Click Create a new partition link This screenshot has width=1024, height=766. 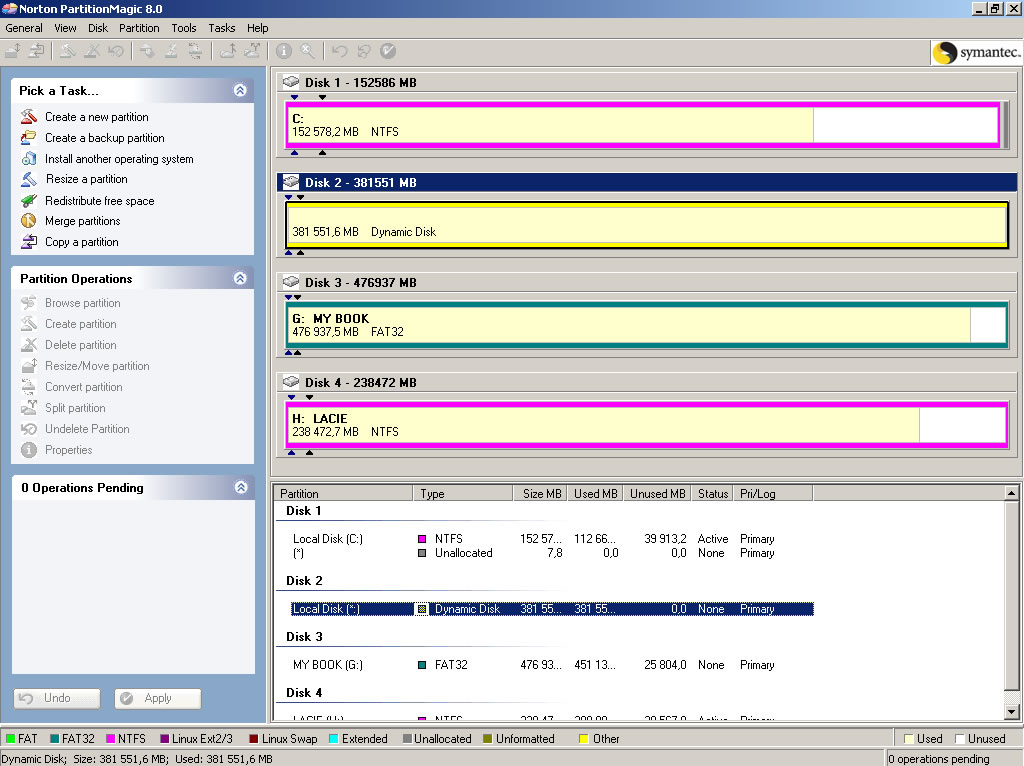click(97, 117)
